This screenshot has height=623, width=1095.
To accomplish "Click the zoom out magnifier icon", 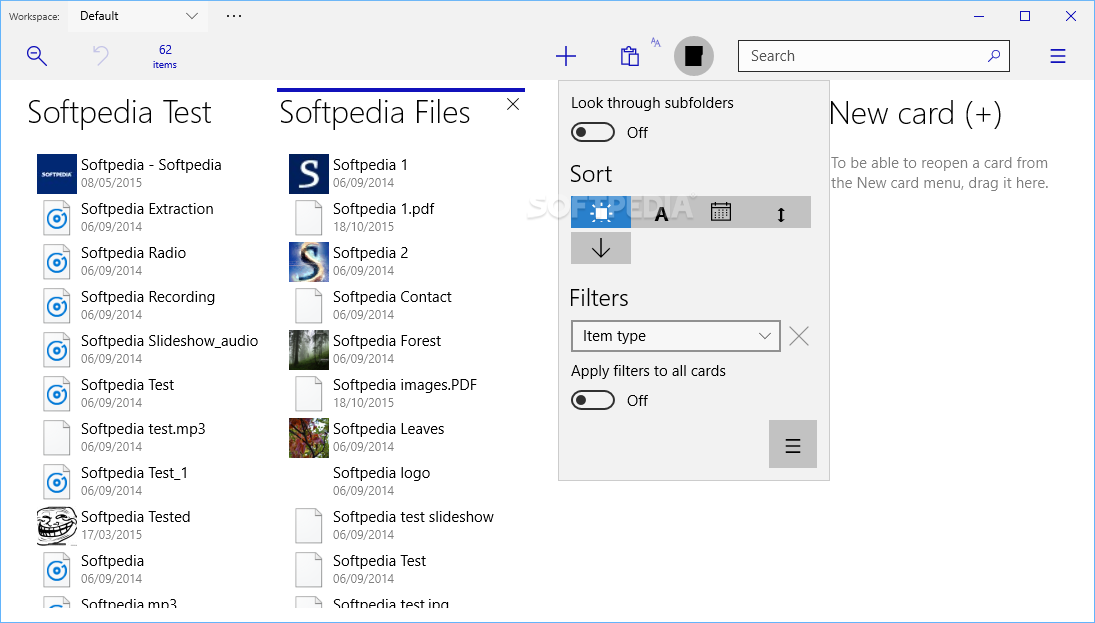I will [x=37, y=56].
